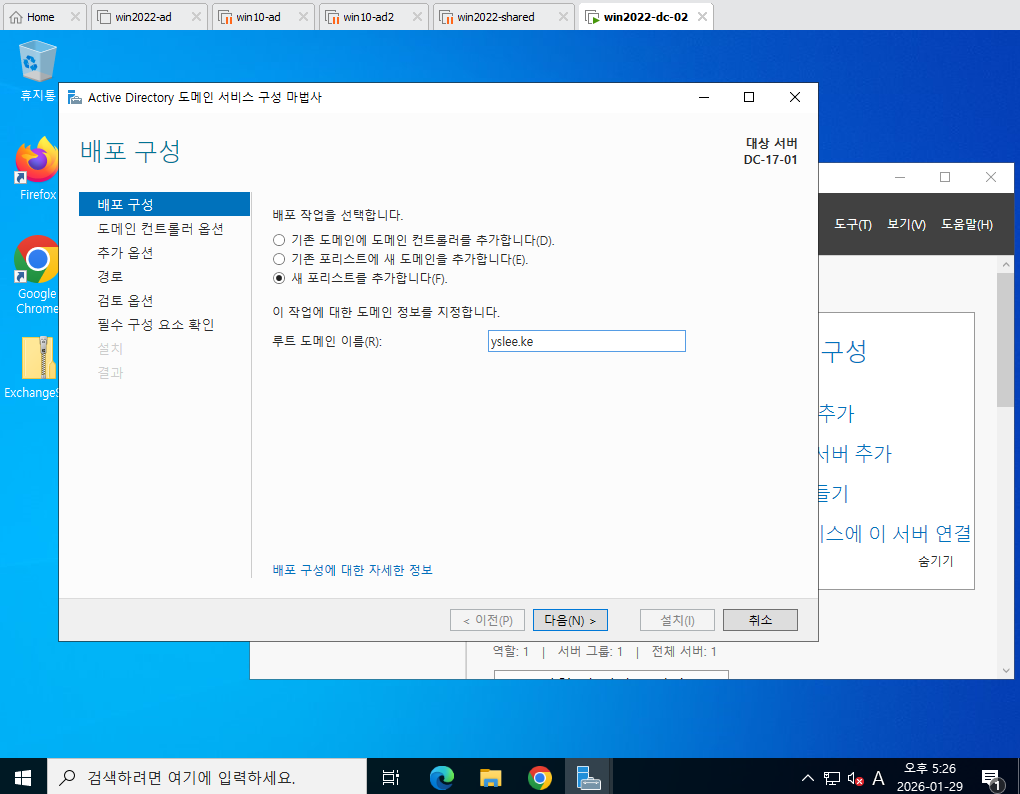Switch to the win10-ad VM tab
This screenshot has height=794, width=1020.
point(256,17)
